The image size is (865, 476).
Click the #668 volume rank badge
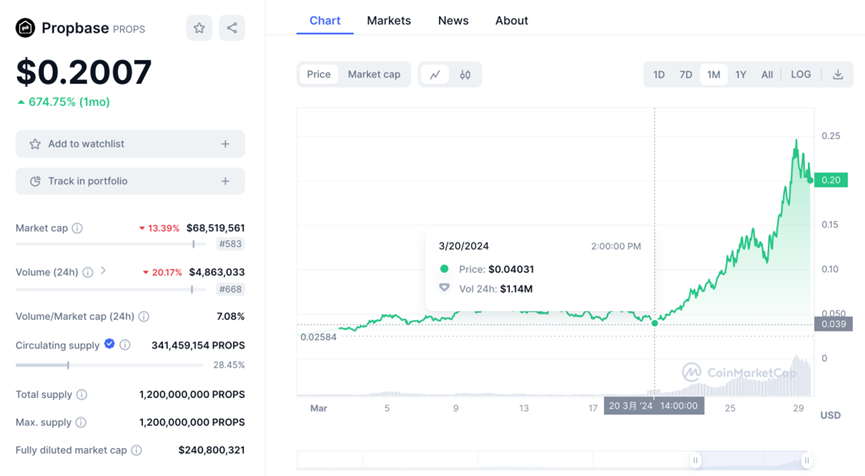pyautogui.click(x=230, y=289)
